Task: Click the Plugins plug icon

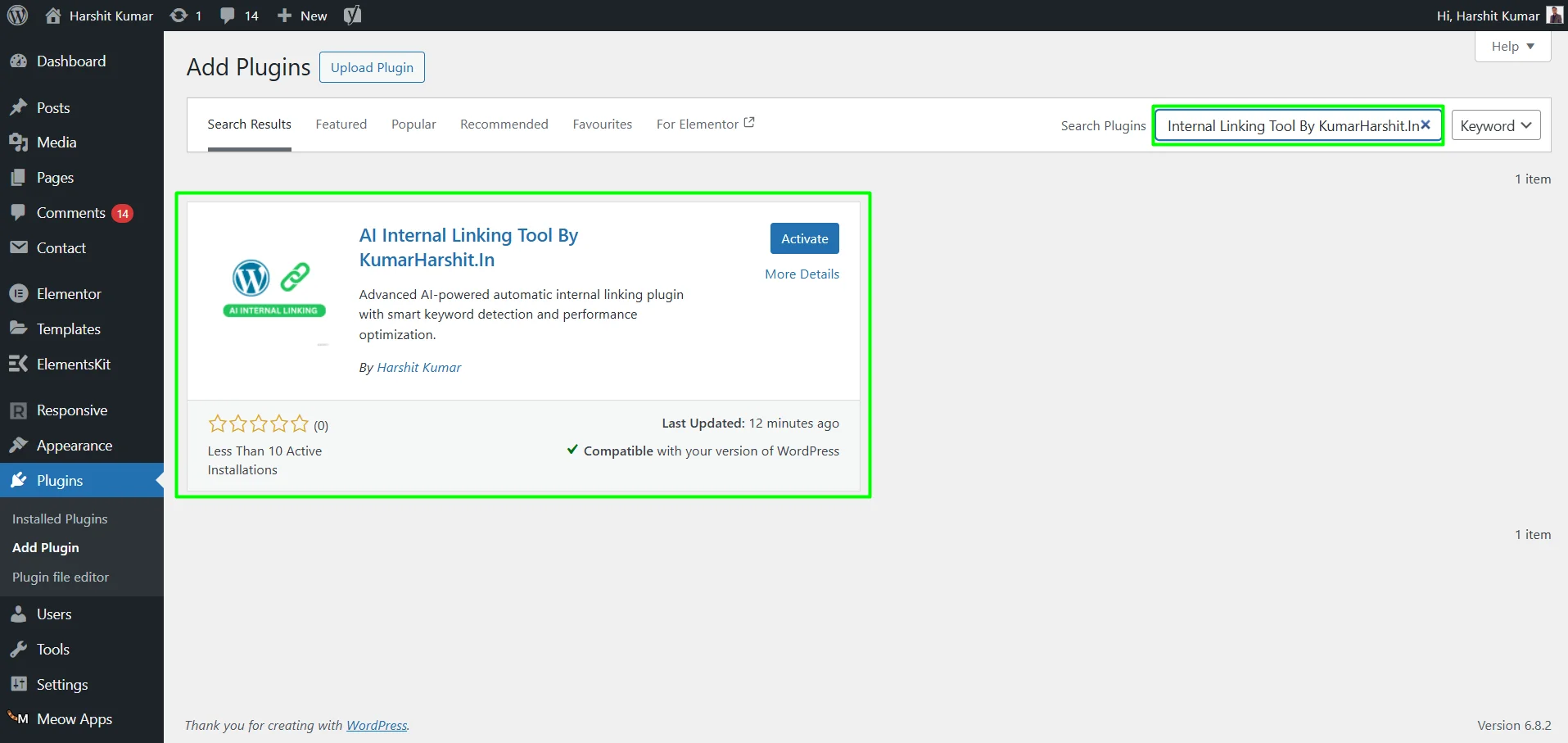Action: pos(18,481)
